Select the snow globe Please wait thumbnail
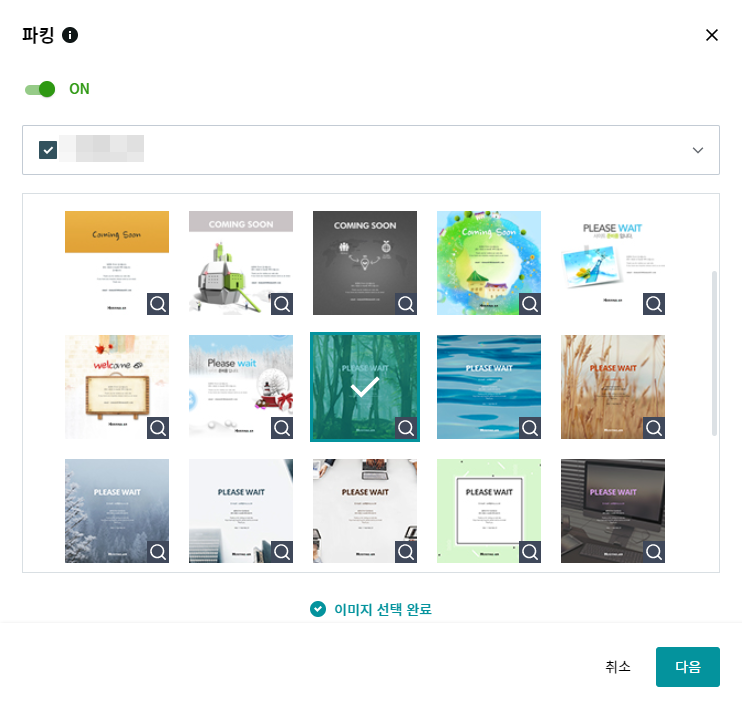Viewport: 742px width, 710px height. point(241,387)
